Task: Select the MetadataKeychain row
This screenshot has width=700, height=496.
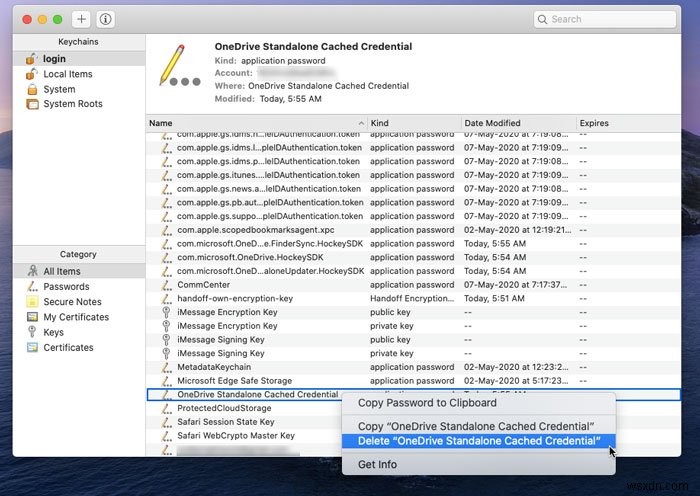Action: (x=413, y=367)
